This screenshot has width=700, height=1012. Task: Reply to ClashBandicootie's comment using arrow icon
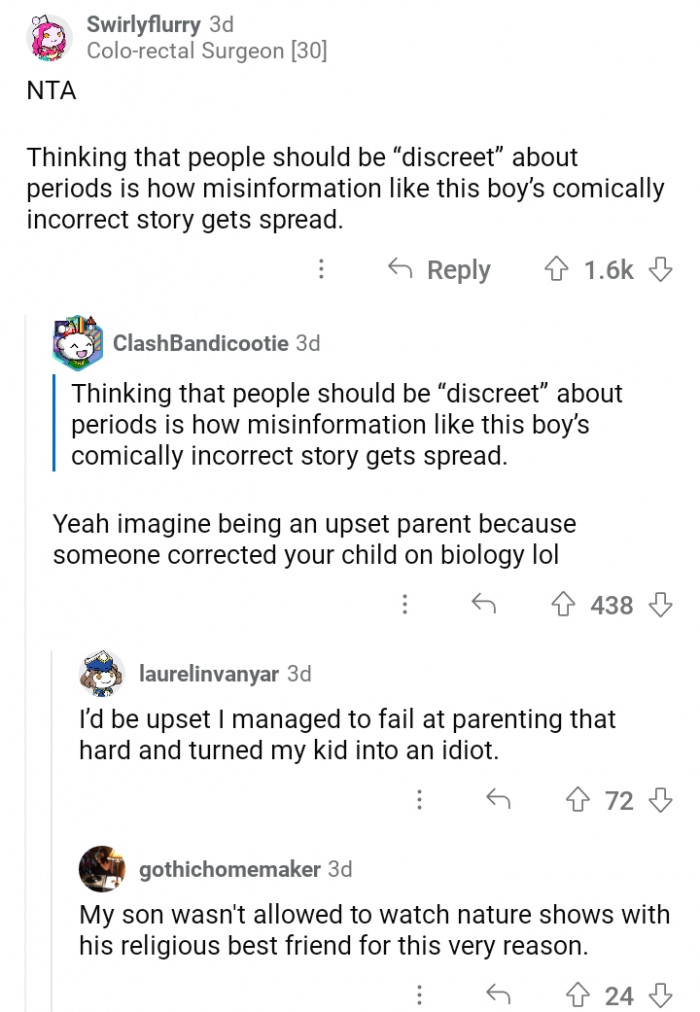coord(485,604)
